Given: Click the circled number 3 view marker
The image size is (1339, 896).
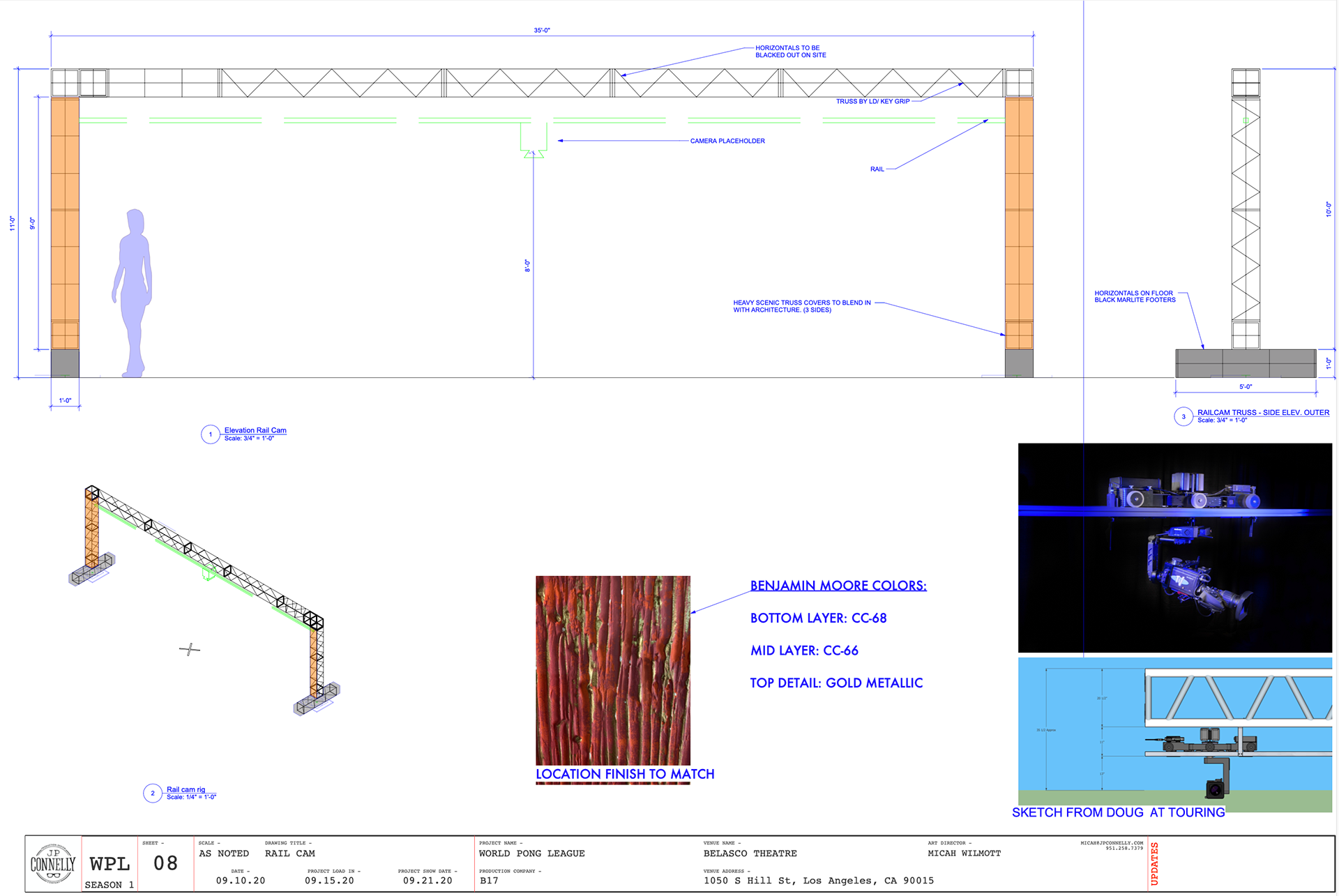Looking at the screenshot, I should 1183,417.
